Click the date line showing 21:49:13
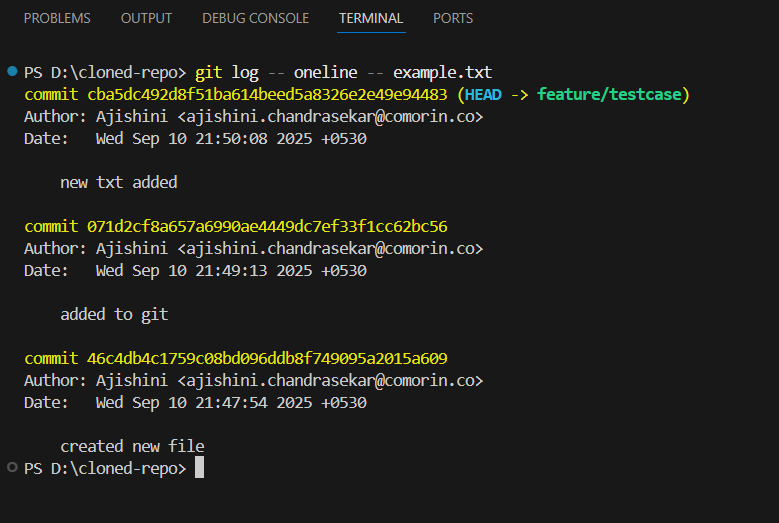This screenshot has height=523, width=779. (x=195, y=270)
